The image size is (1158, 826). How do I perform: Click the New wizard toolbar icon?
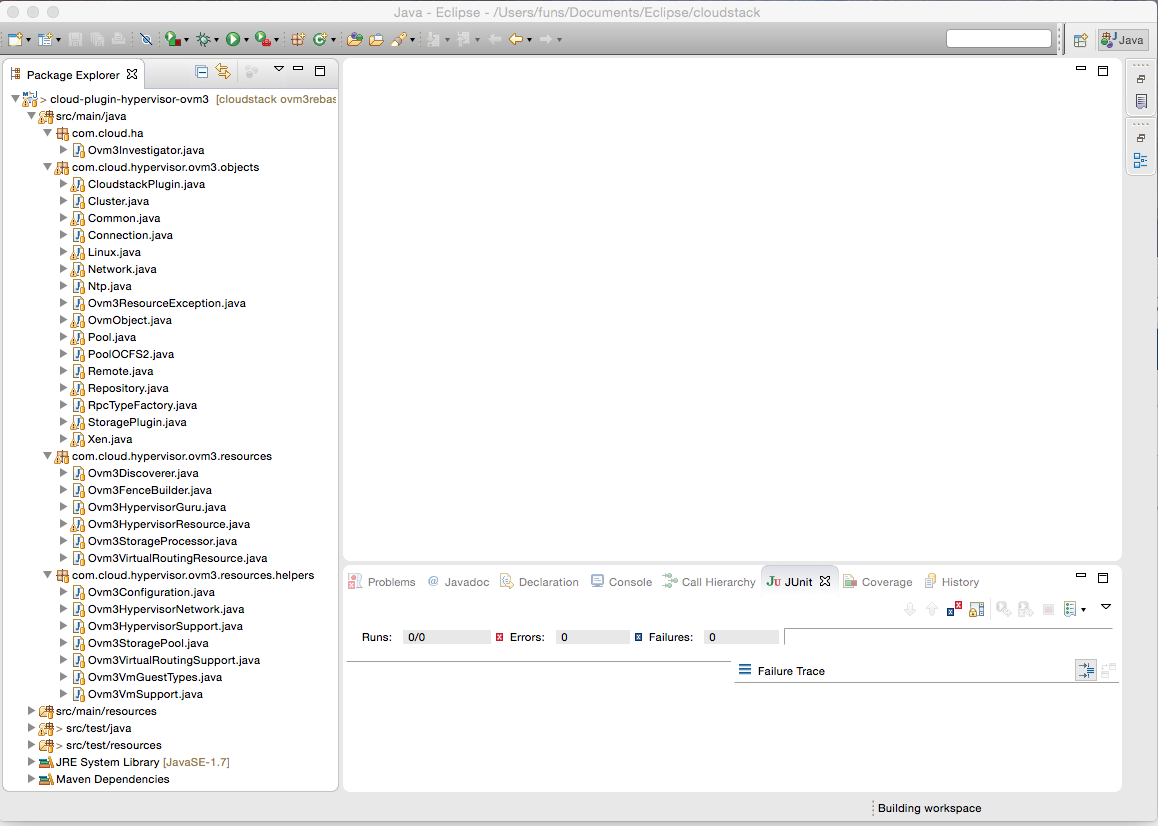[x=16, y=39]
